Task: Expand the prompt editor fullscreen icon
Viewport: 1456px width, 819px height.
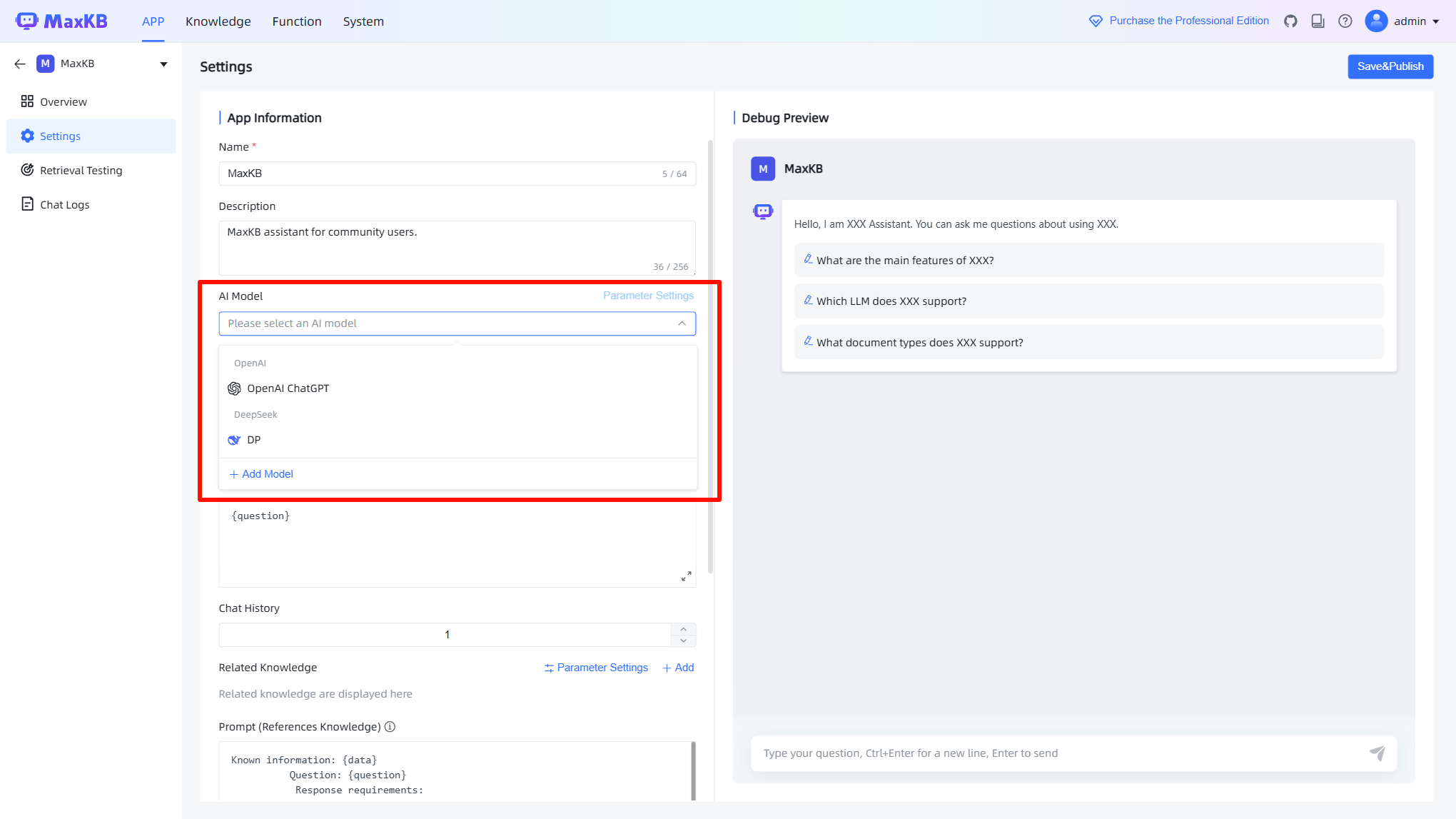Action: click(x=686, y=576)
